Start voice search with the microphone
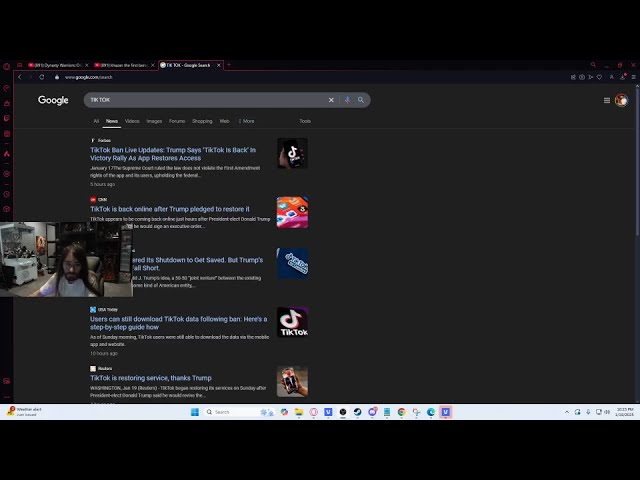640x480 pixels. [x=347, y=100]
